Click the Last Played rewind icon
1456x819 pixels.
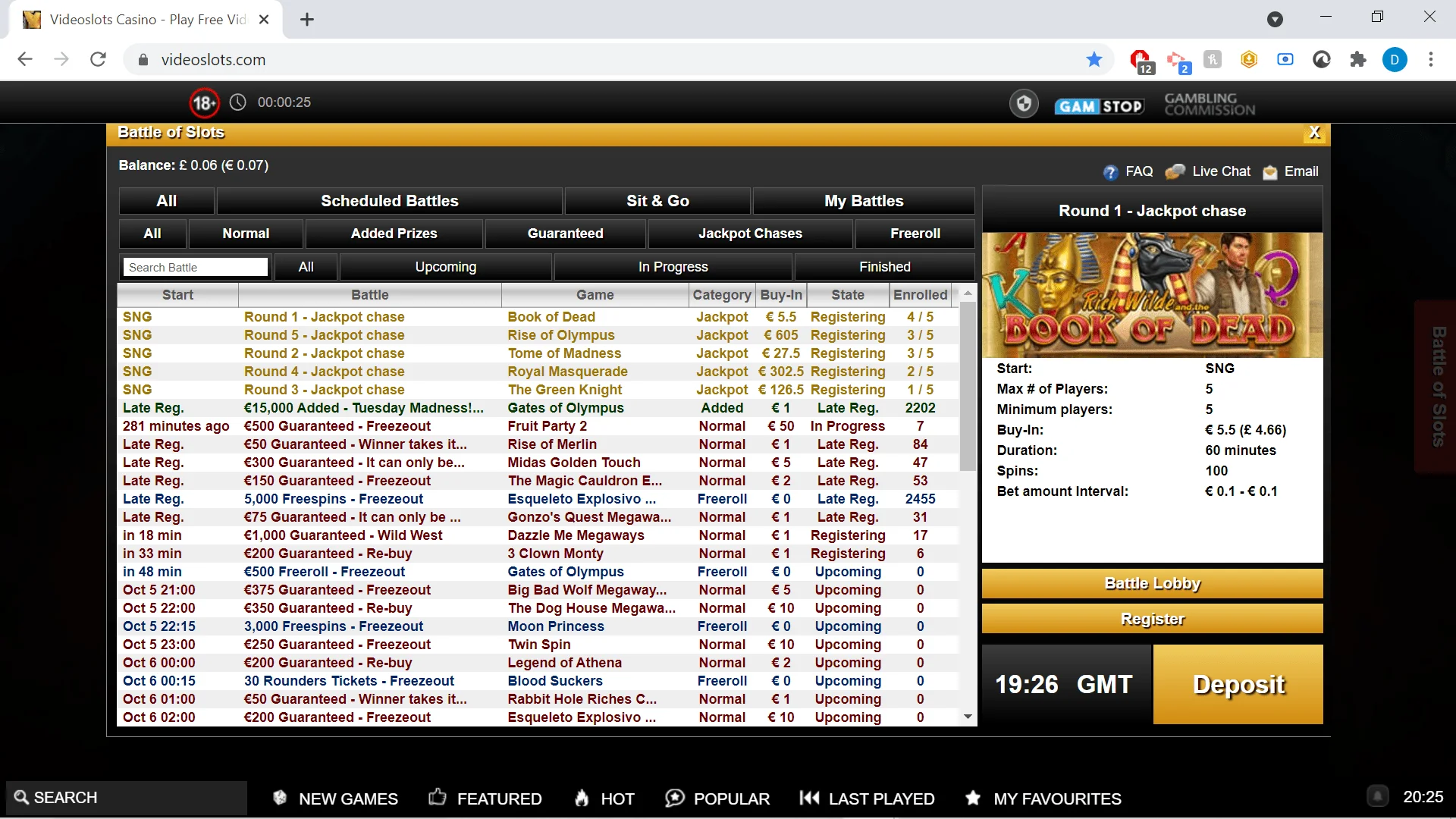point(809,798)
